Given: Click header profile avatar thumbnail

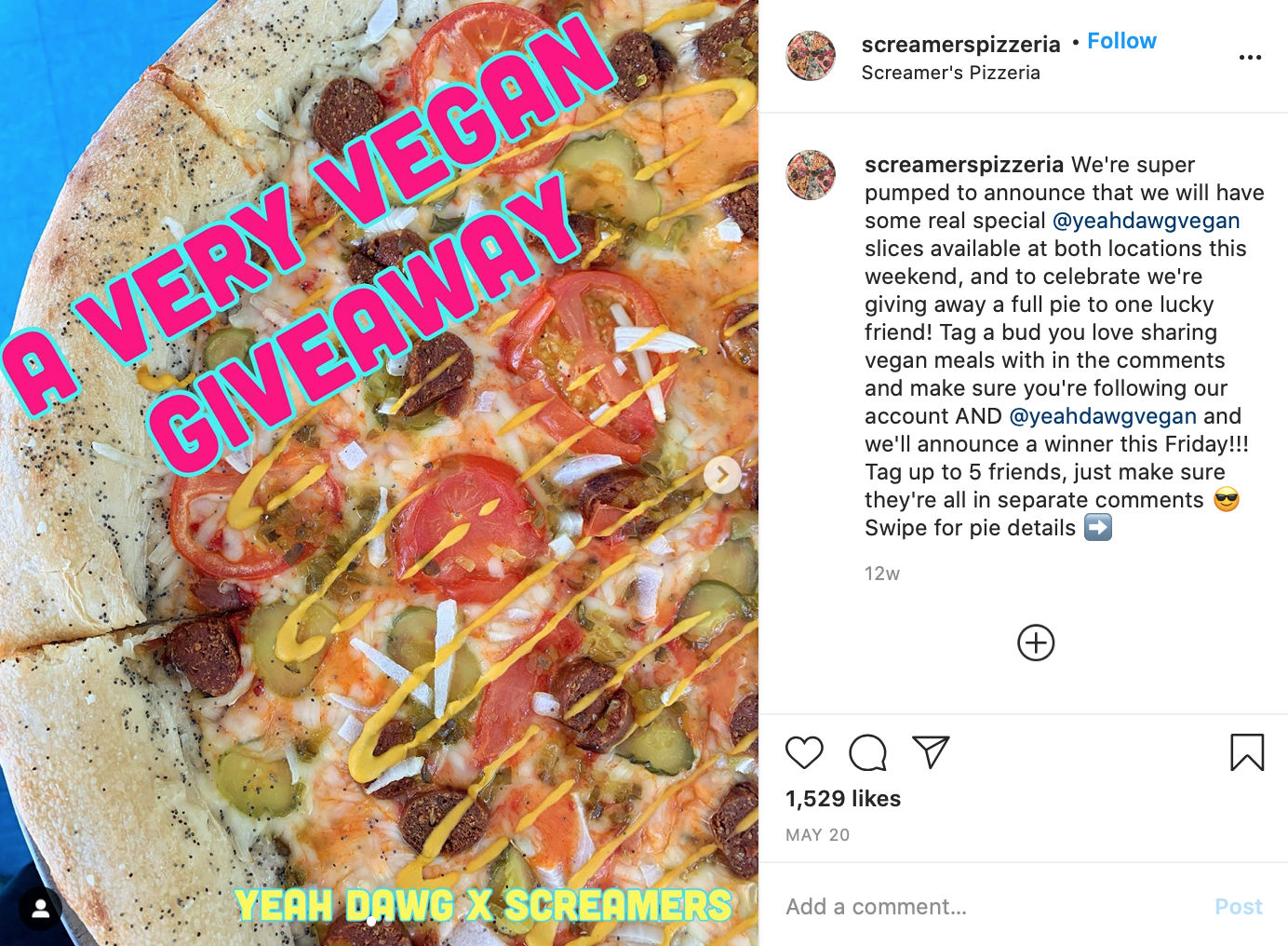Looking at the screenshot, I should point(811,56).
